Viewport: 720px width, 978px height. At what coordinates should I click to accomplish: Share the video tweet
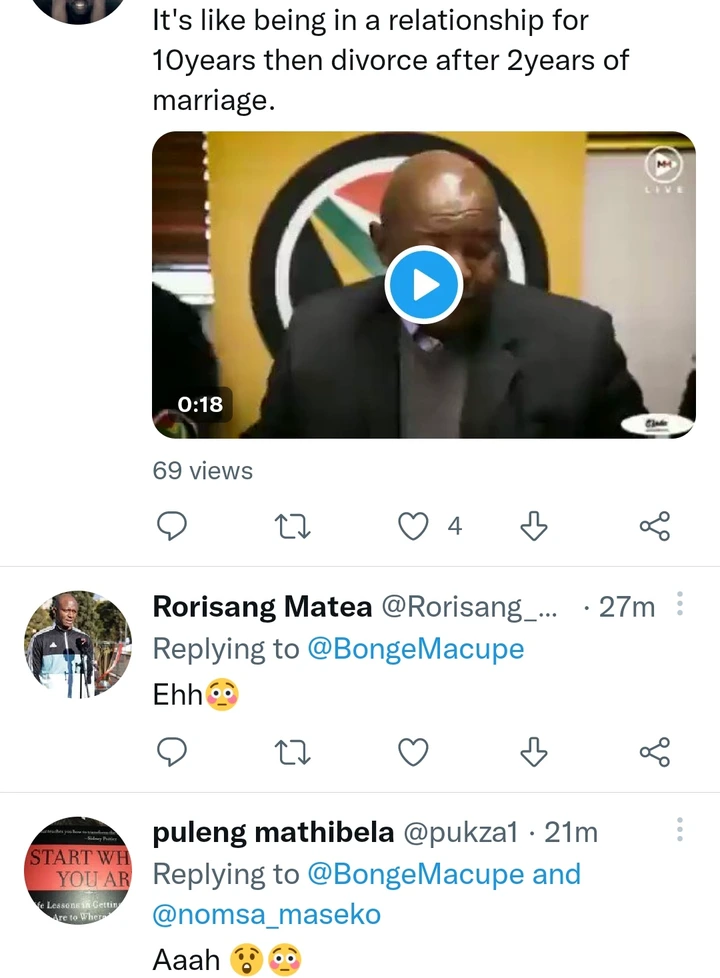655,526
